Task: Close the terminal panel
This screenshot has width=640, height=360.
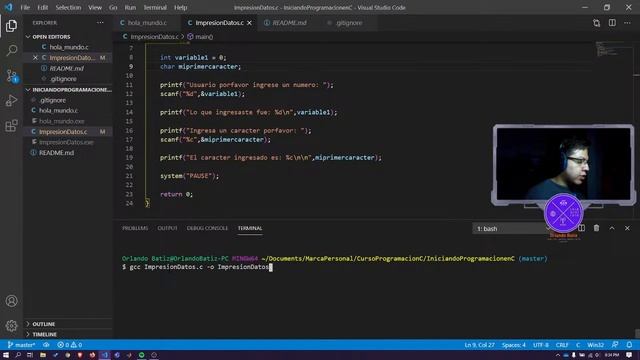Action: tap(627, 228)
